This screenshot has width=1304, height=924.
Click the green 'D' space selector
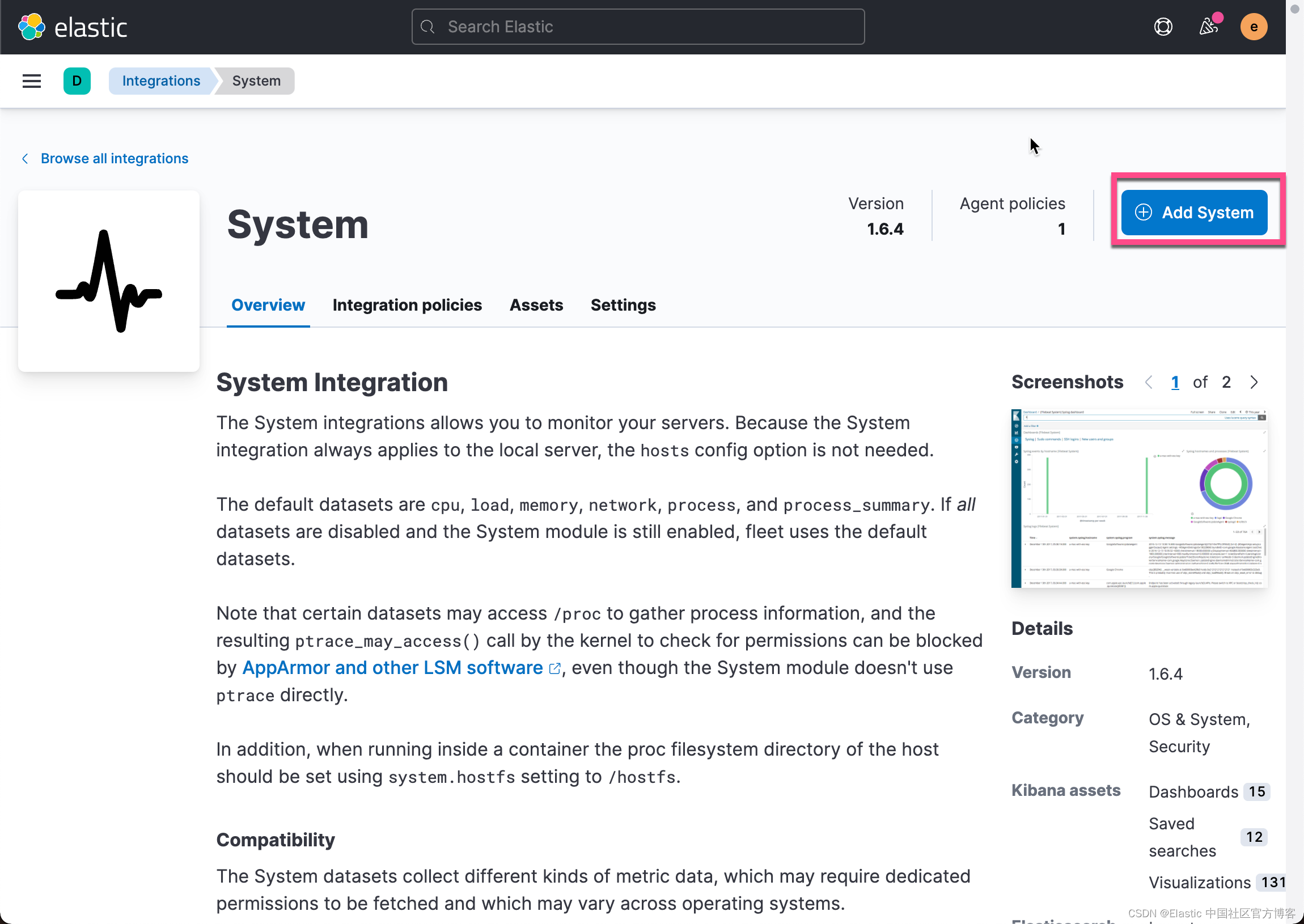(77, 81)
